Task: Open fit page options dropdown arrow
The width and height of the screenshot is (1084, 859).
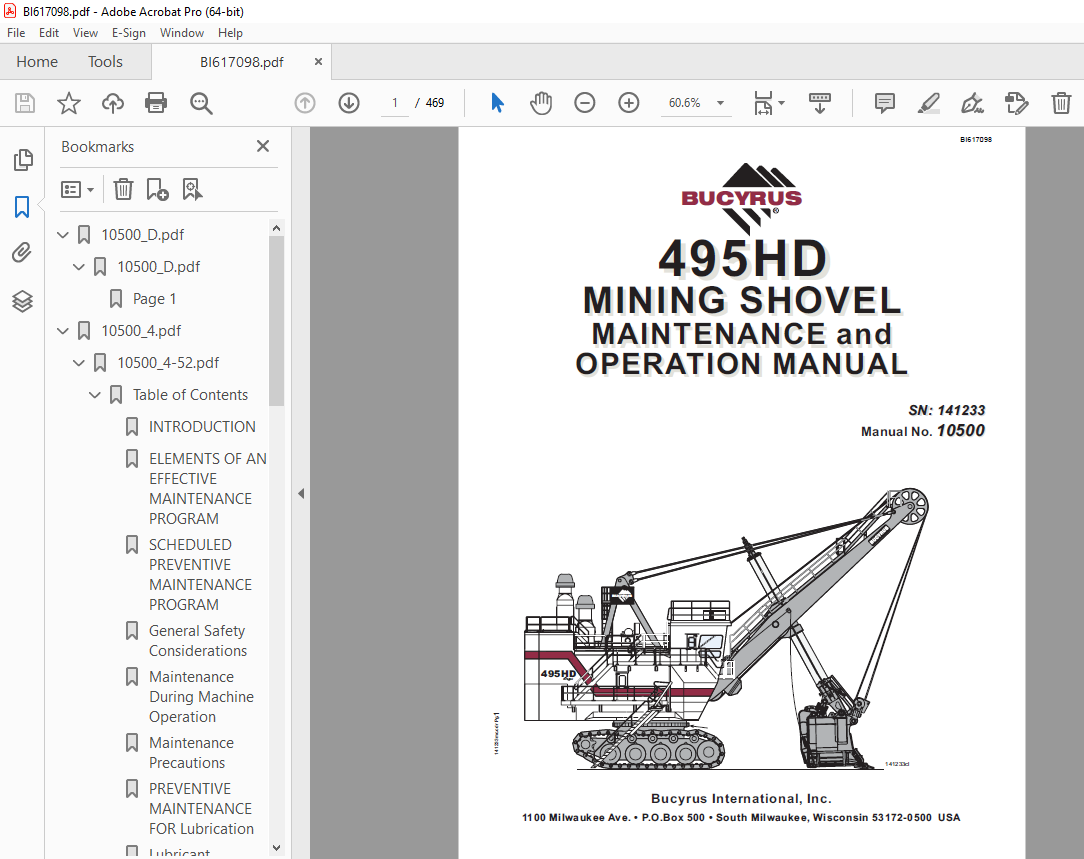Action: coord(782,103)
